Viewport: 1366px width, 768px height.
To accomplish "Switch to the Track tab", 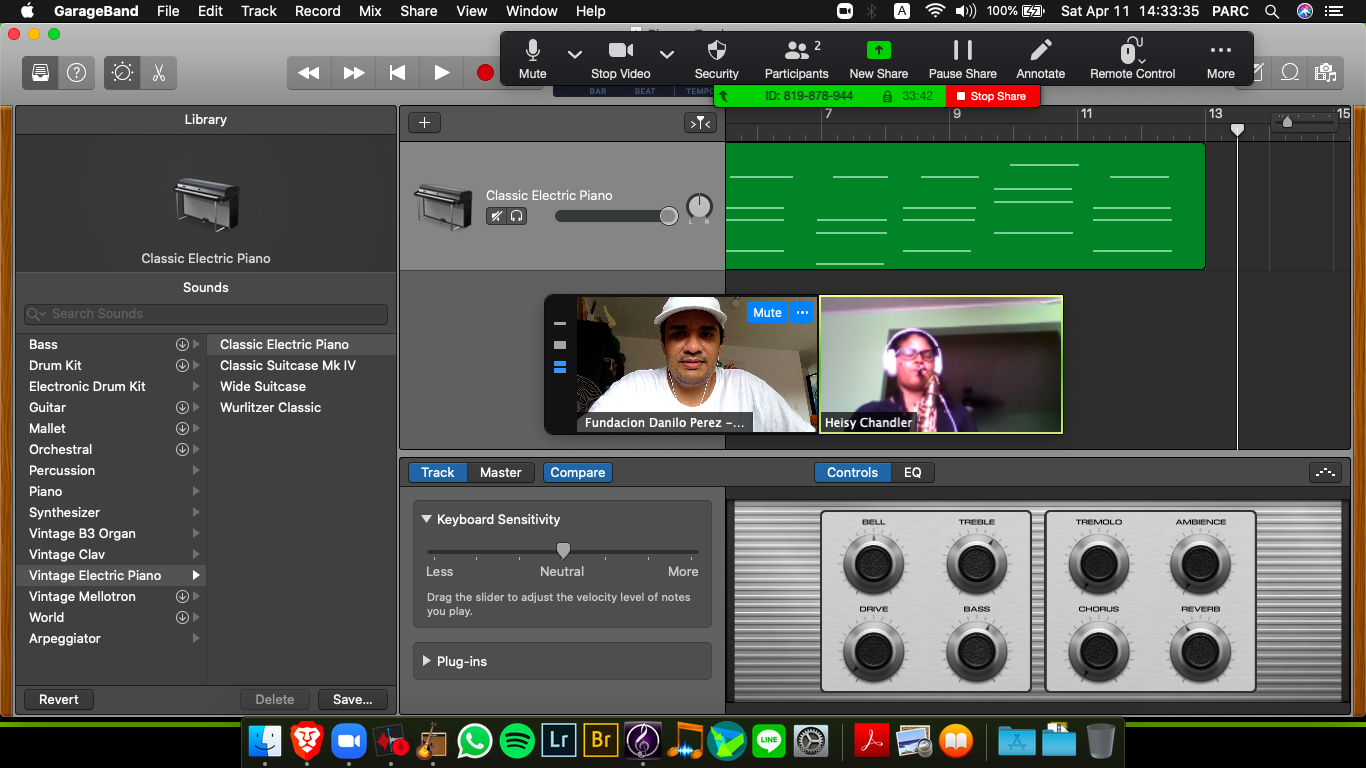I will point(437,472).
